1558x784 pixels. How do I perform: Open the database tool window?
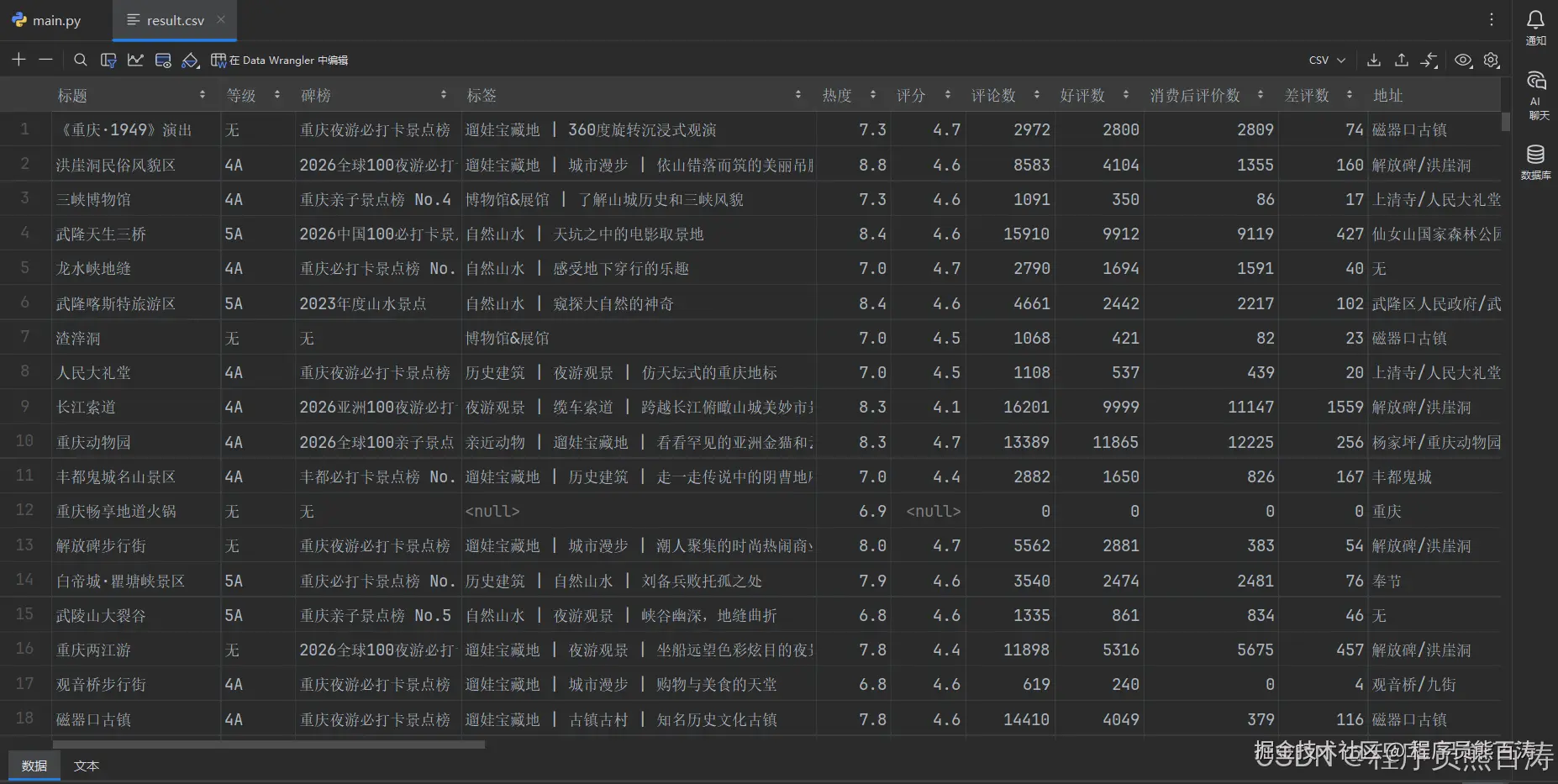[x=1535, y=161]
